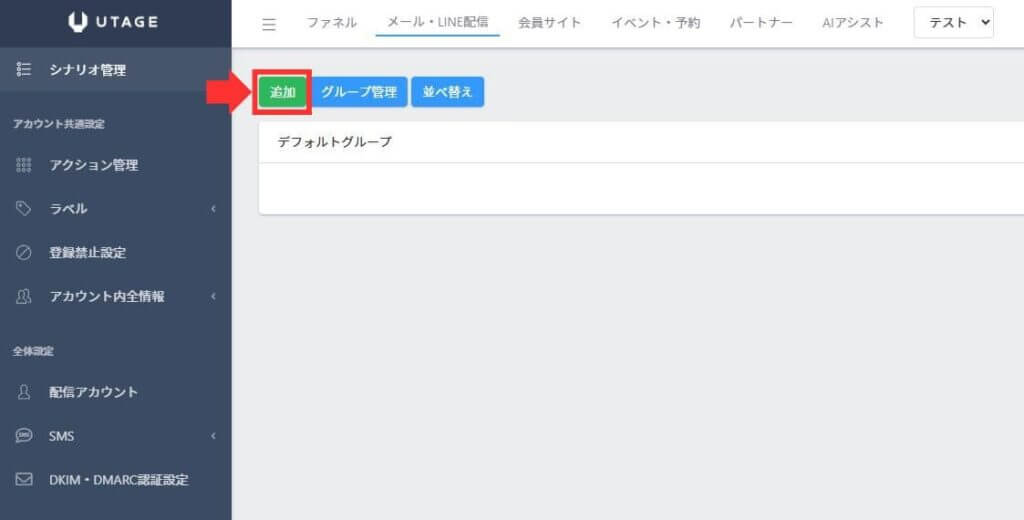Go to 登録禁止設定
The width and height of the screenshot is (1024, 520).
pyautogui.click(x=116, y=253)
